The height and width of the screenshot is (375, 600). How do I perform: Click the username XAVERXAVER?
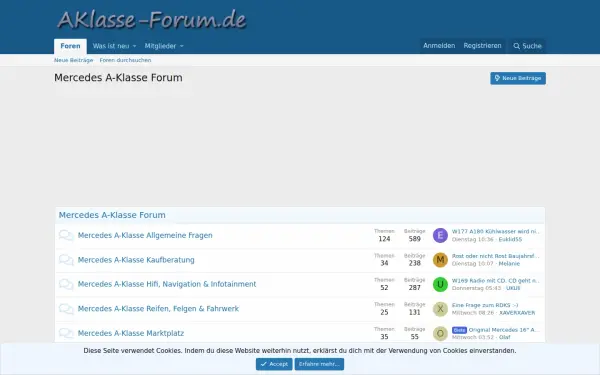pyautogui.click(x=517, y=313)
